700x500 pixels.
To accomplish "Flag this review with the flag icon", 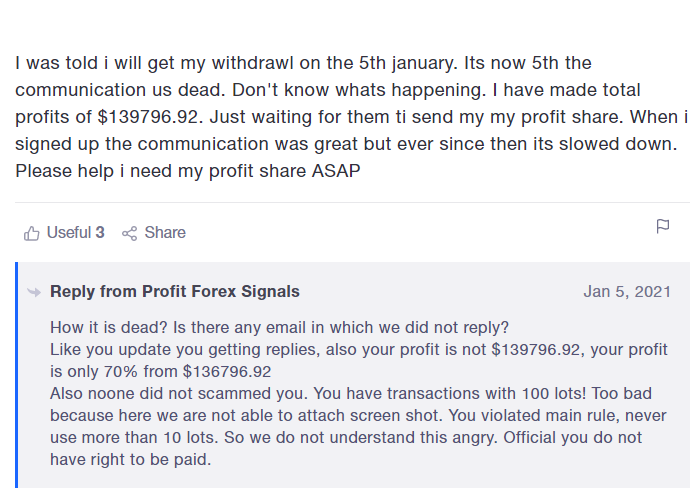I will [x=662, y=226].
